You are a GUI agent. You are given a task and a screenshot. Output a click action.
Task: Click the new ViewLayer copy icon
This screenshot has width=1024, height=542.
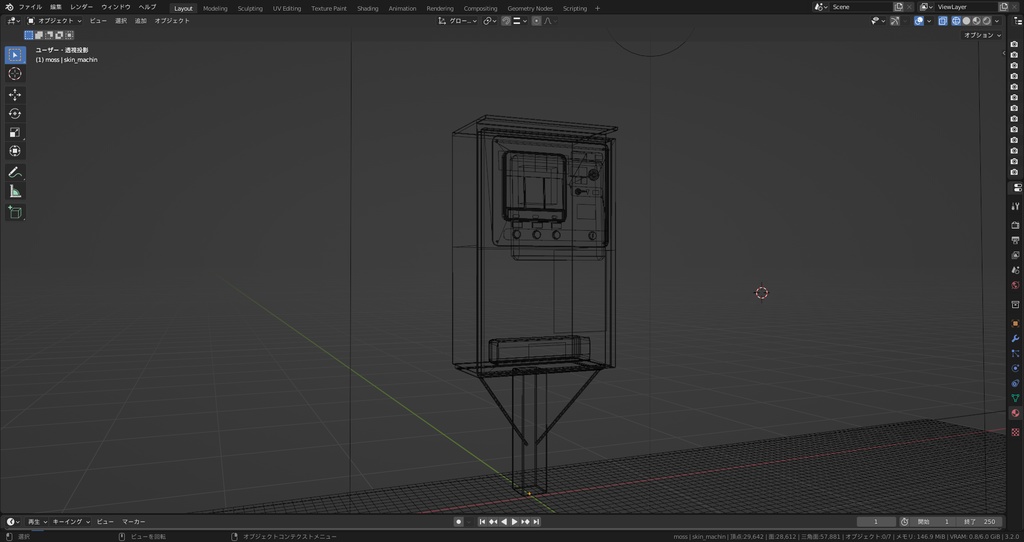pyautogui.click(x=1003, y=7)
